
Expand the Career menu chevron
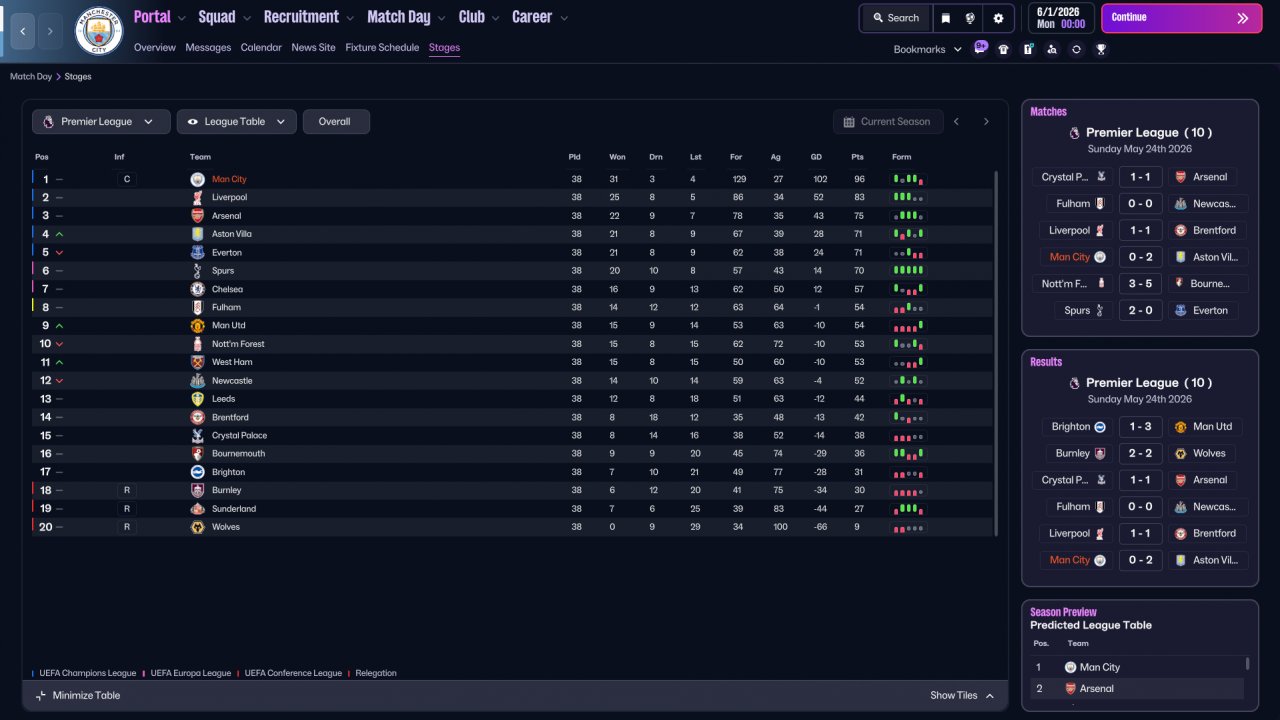click(564, 18)
